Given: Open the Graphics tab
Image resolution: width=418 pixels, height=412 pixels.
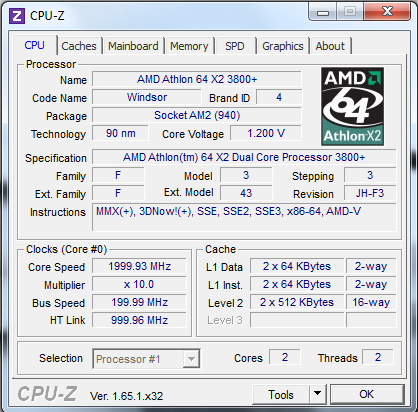Looking at the screenshot, I should 283,46.
